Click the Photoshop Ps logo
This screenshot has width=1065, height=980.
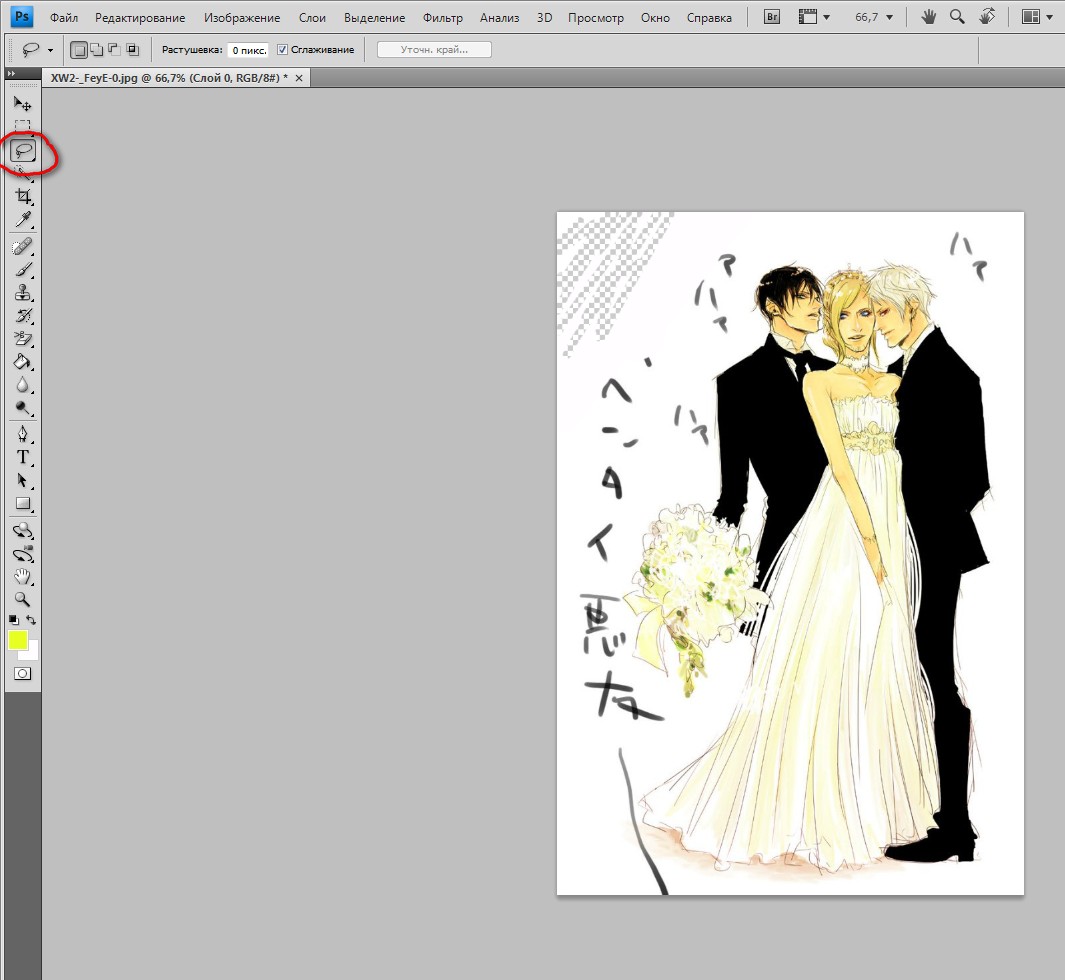tap(21, 16)
